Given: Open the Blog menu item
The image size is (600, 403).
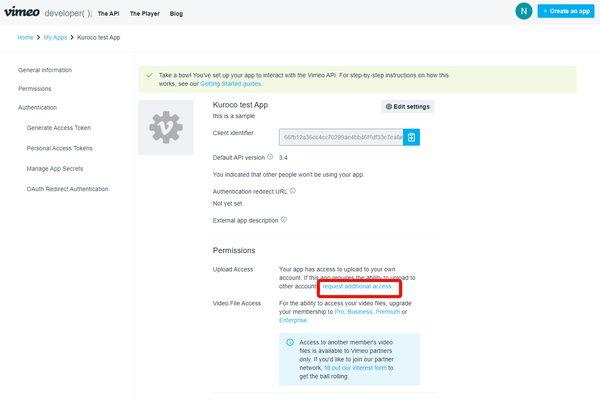Looking at the screenshot, I should pyautogui.click(x=176, y=13).
